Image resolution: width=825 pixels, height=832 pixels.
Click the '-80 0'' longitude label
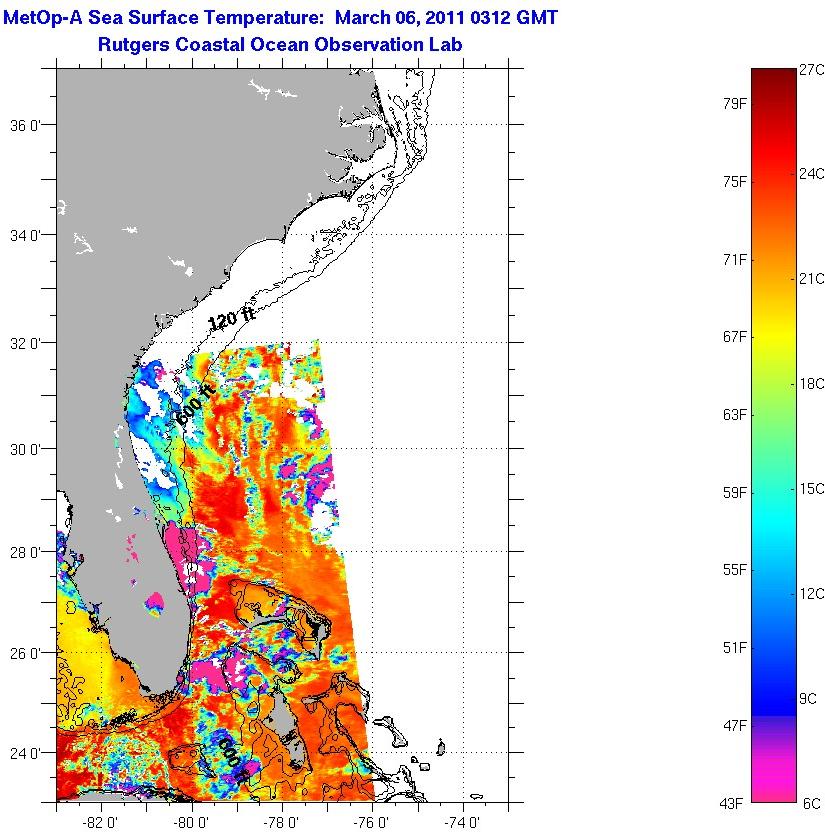[x=192, y=823]
